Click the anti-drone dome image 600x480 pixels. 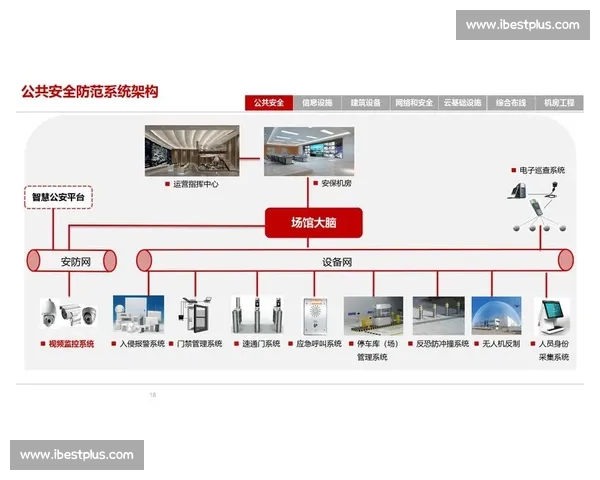click(496, 316)
